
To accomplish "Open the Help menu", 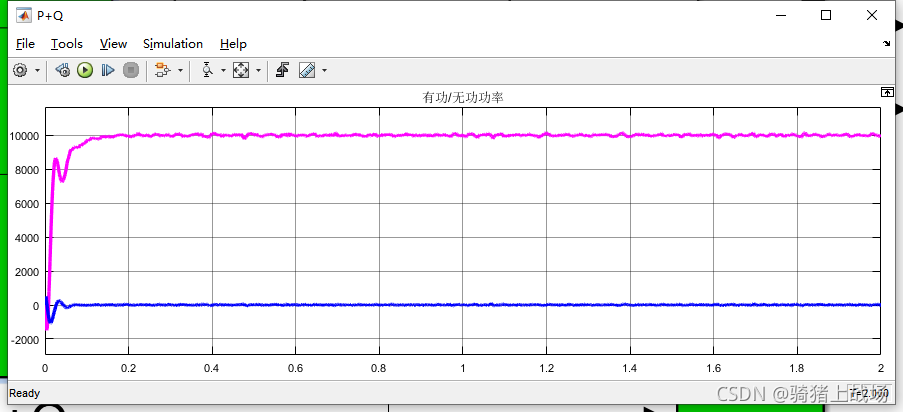I will pos(233,44).
